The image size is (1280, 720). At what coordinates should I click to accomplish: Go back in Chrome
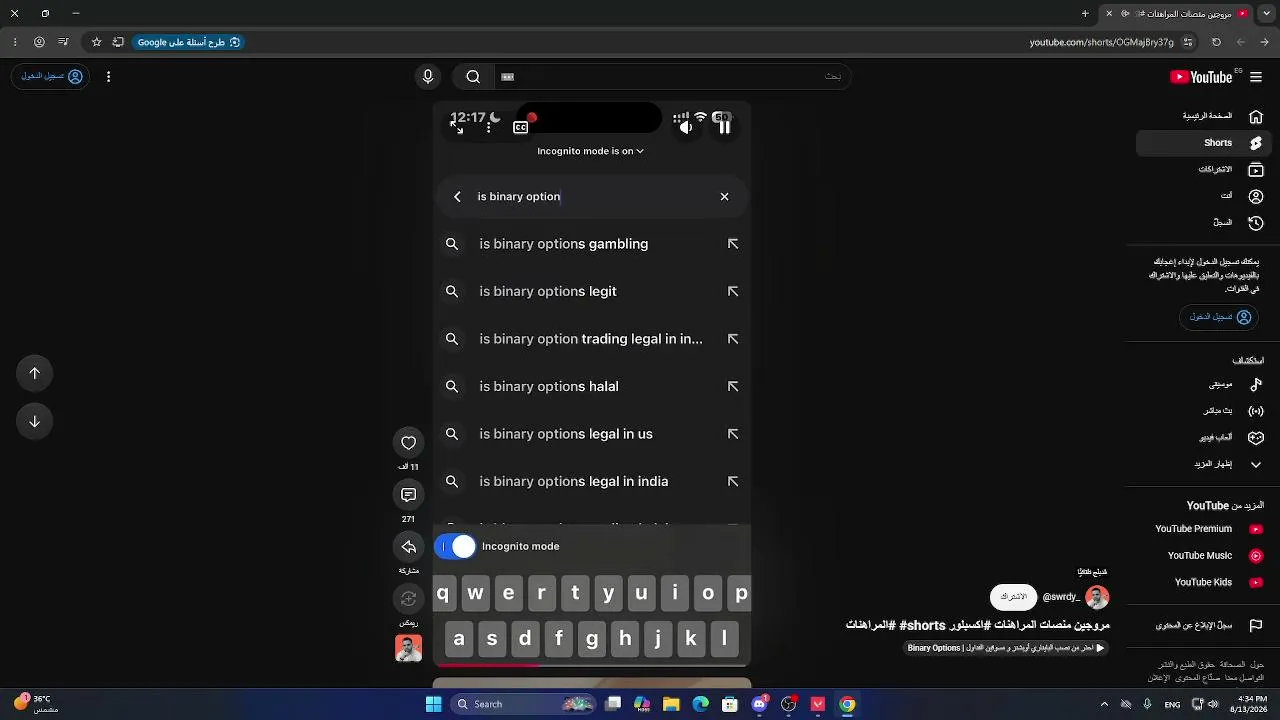(1266, 42)
